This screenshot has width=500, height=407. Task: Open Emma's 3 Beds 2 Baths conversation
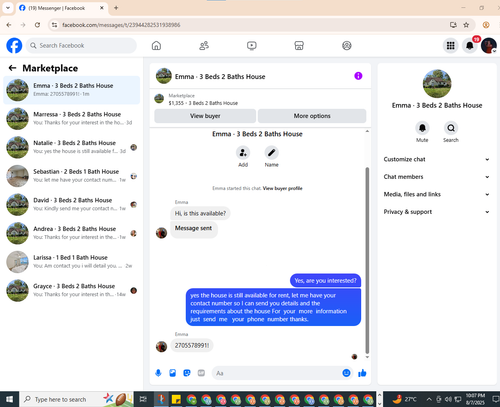(x=72, y=90)
